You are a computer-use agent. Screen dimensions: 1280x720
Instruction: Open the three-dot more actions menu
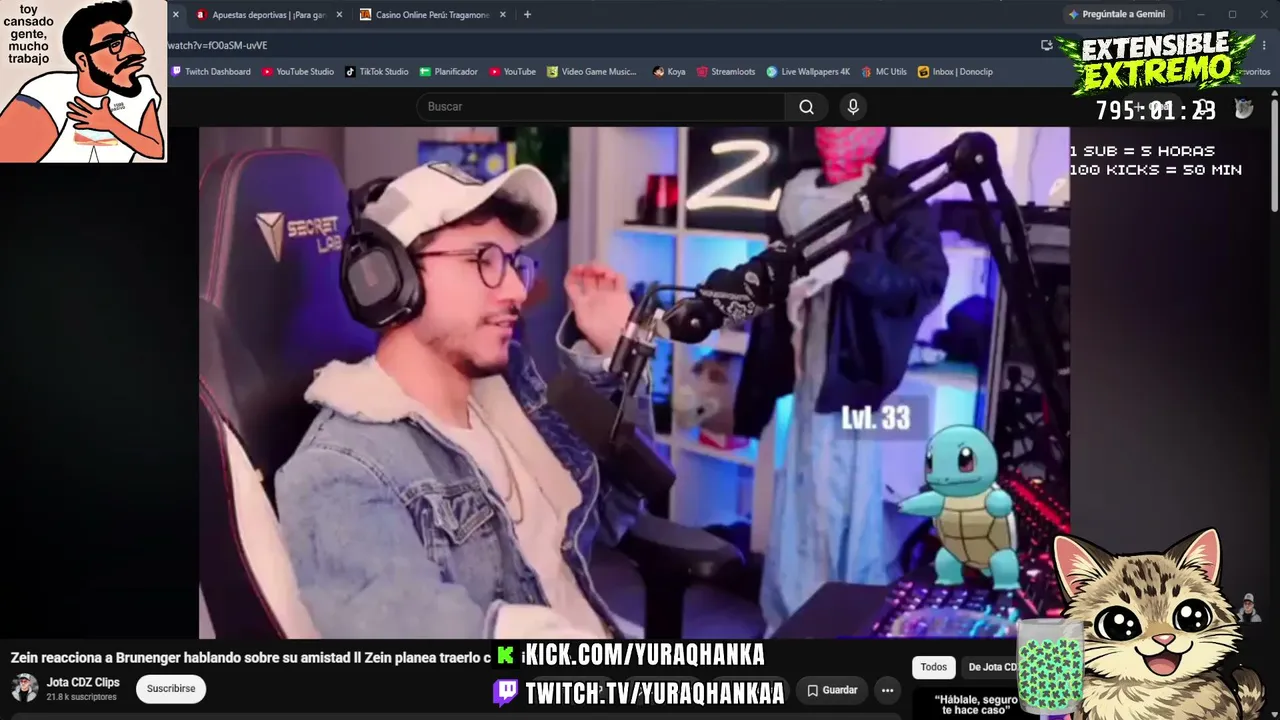click(x=887, y=690)
